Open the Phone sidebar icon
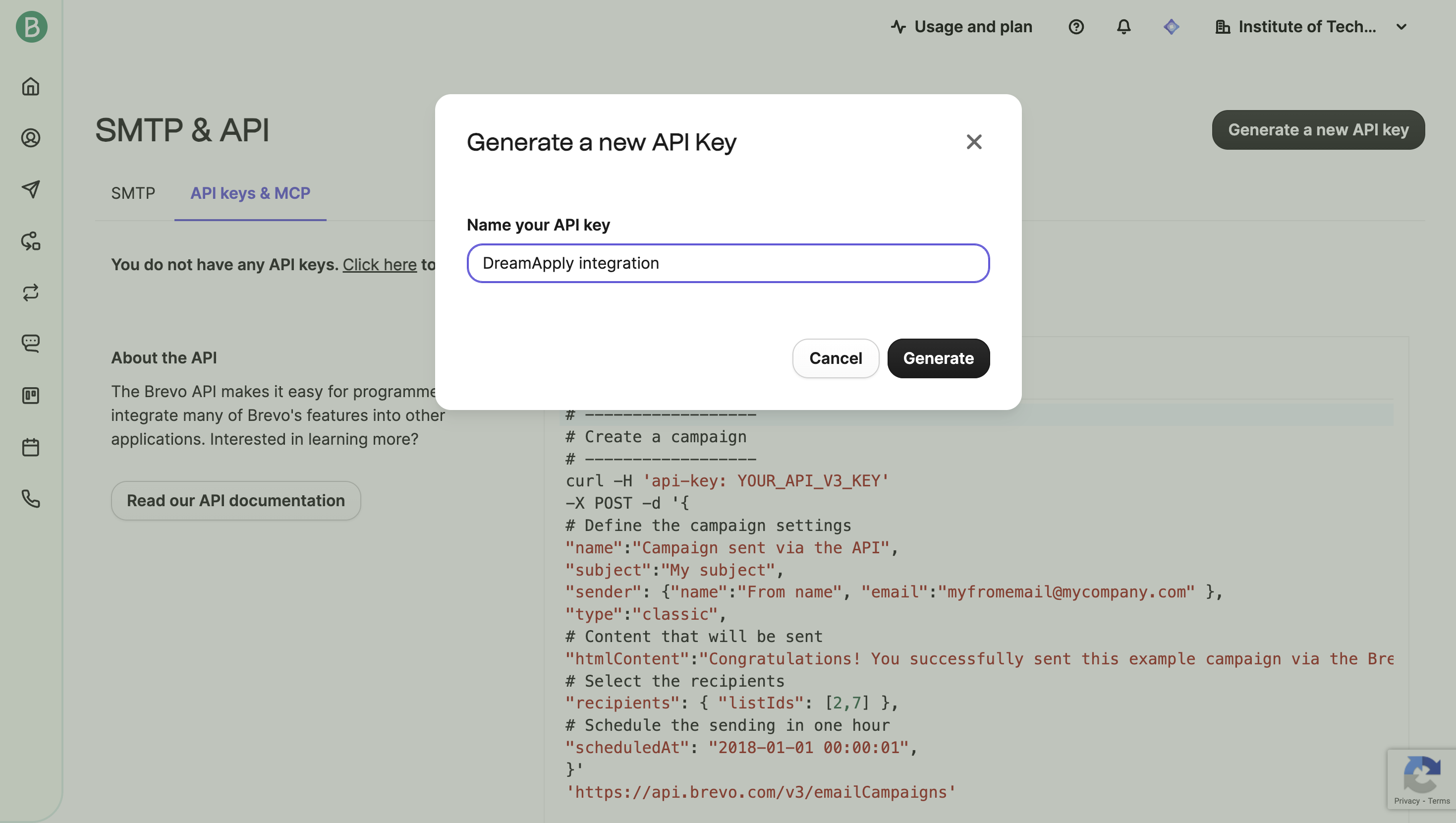 tap(31, 498)
